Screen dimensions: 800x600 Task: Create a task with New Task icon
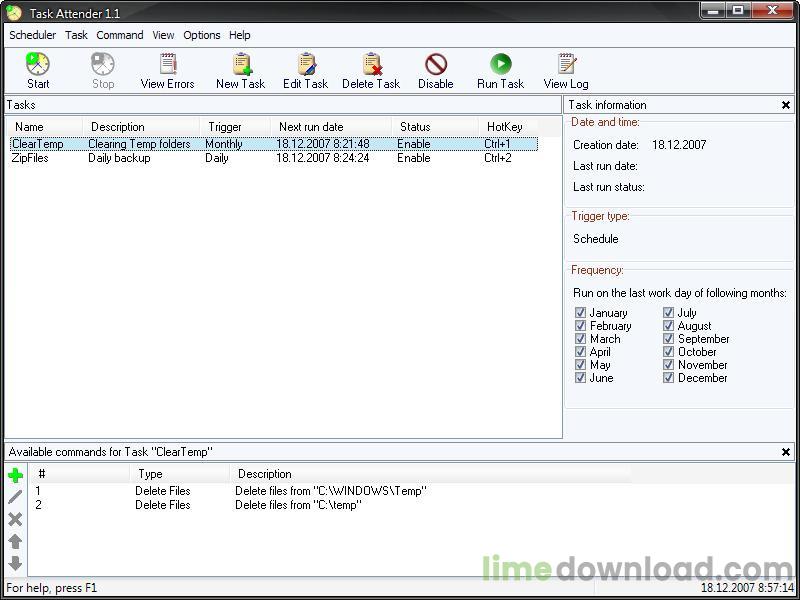pyautogui.click(x=241, y=66)
